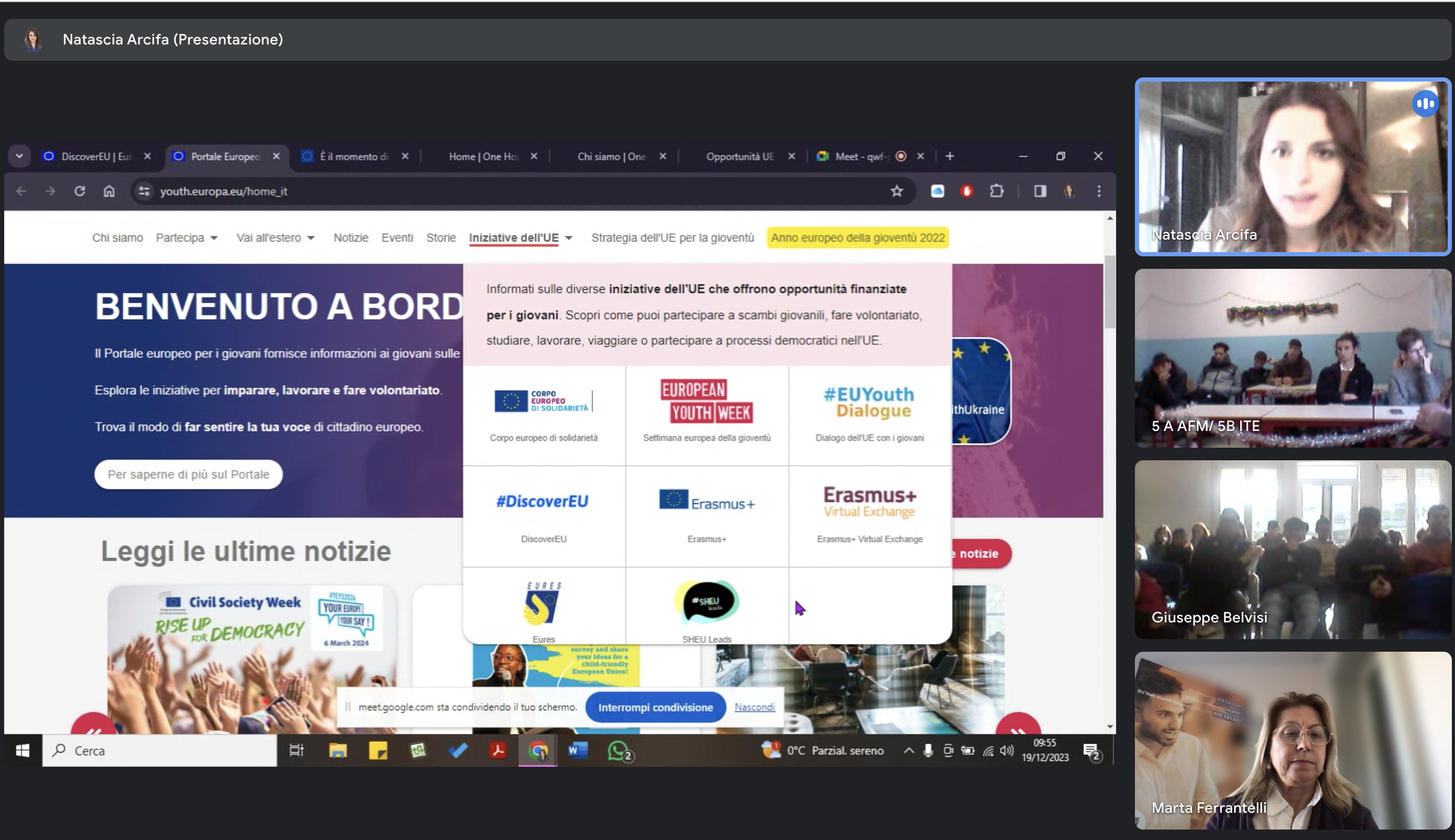The image size is (1455, 840).
Task: Click the microphone tray icon
Action: [x=928, y=751]
